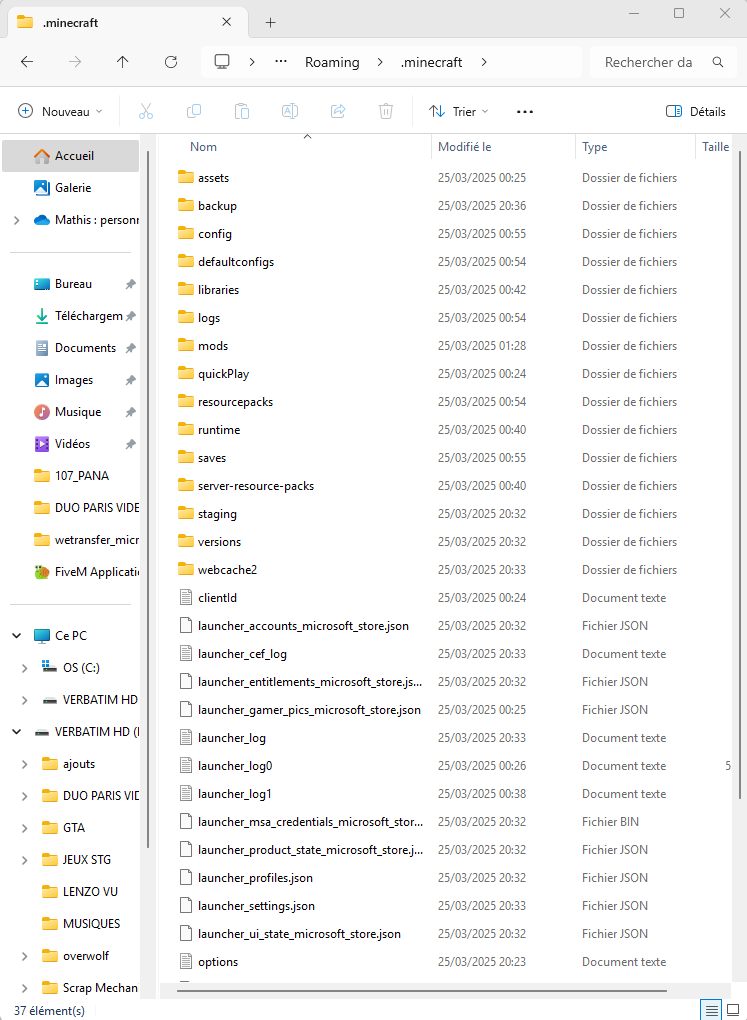
Task: Sort by the Nom column header
Action: 203,146
